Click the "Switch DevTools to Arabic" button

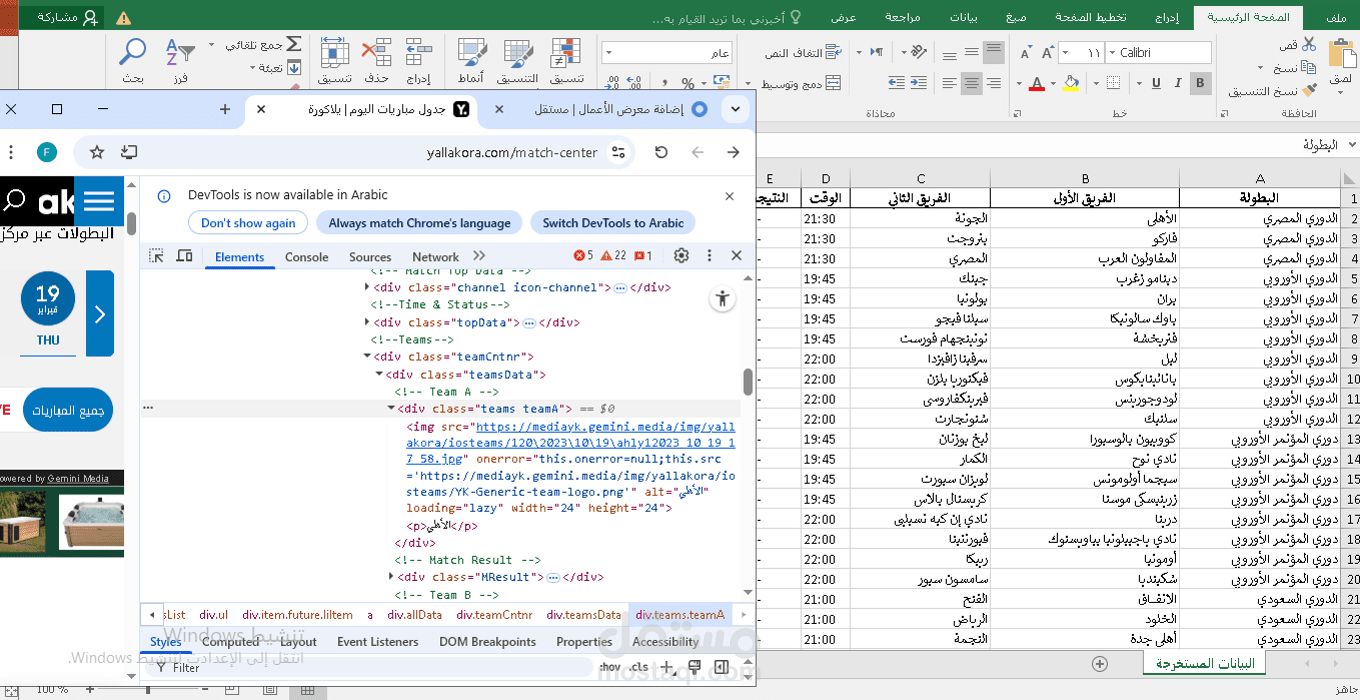(x=613, y=223)
